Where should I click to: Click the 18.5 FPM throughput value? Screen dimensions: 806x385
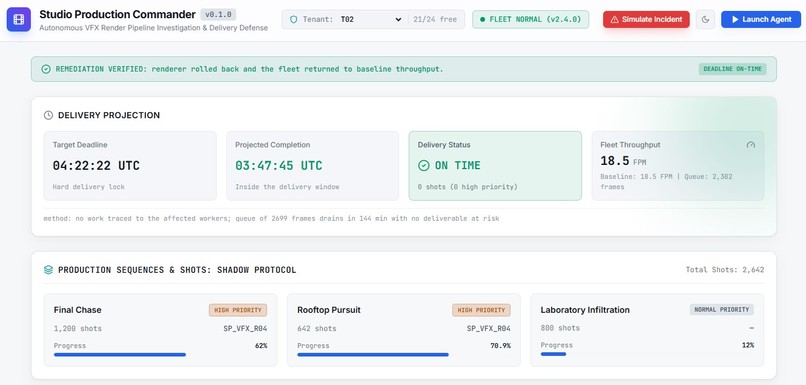coord(623,161)
